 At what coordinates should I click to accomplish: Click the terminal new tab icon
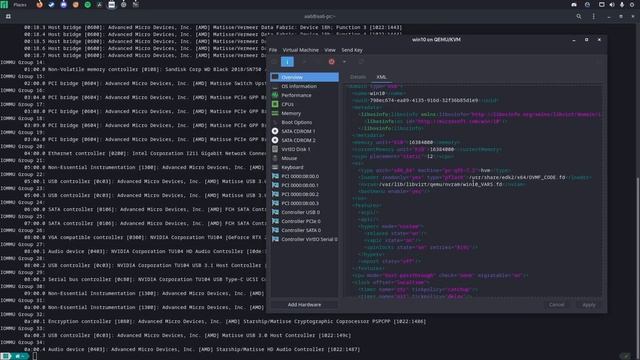(8, 16)
